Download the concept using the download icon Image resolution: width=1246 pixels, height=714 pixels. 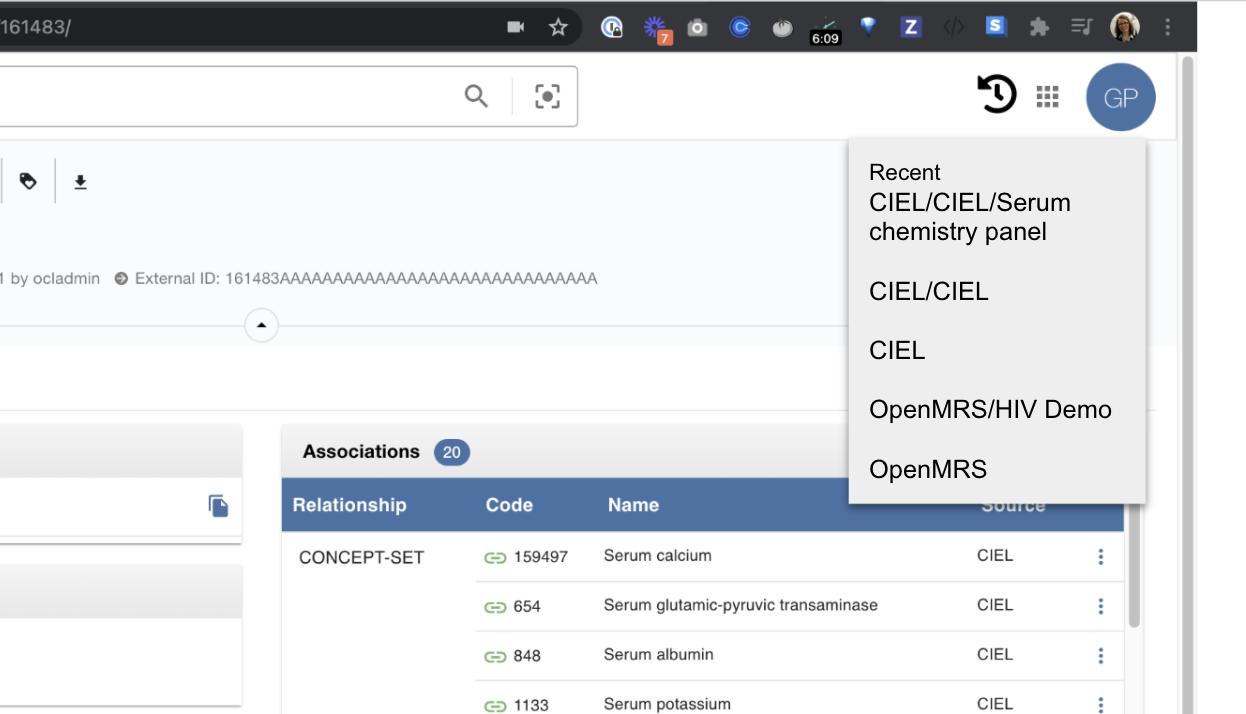(x=80, y=181)
